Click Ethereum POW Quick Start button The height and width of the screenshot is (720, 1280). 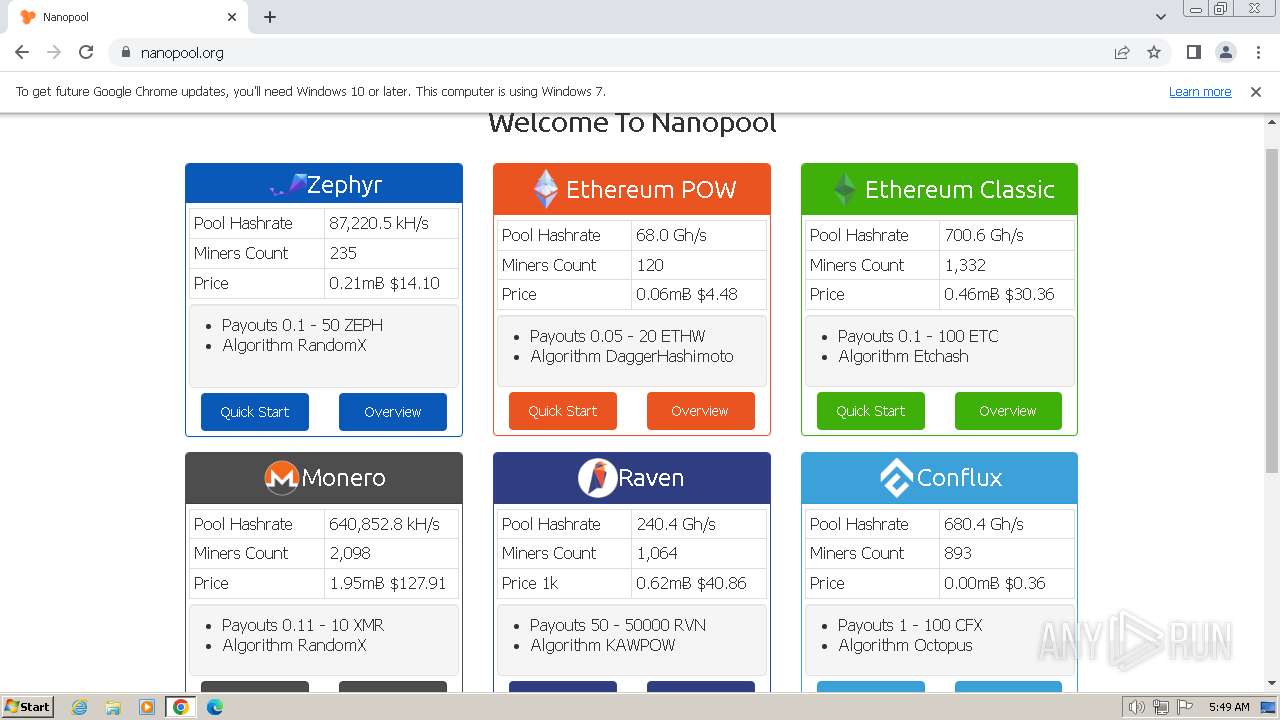point(563,411)
